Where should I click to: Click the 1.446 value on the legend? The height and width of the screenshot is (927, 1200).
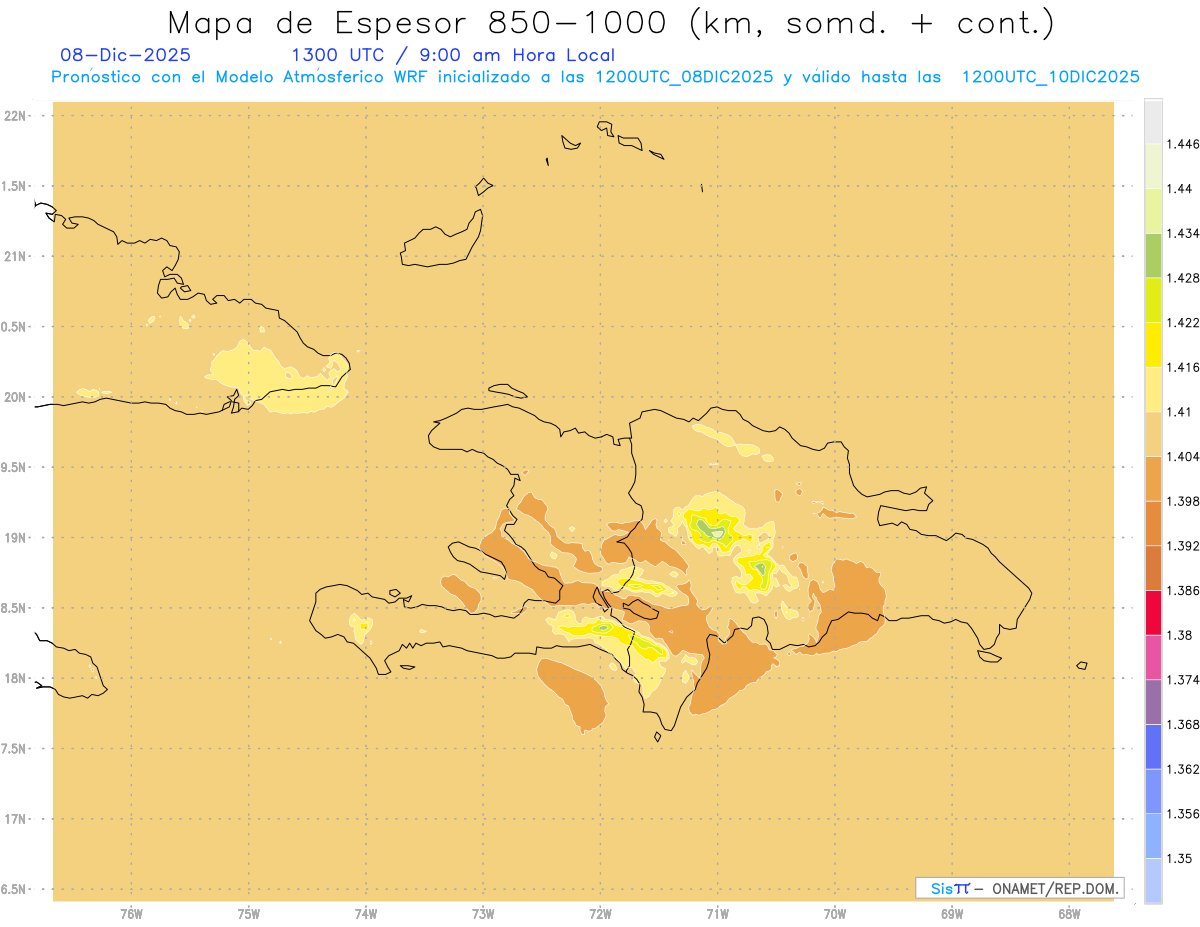(x=1184, y=144)
